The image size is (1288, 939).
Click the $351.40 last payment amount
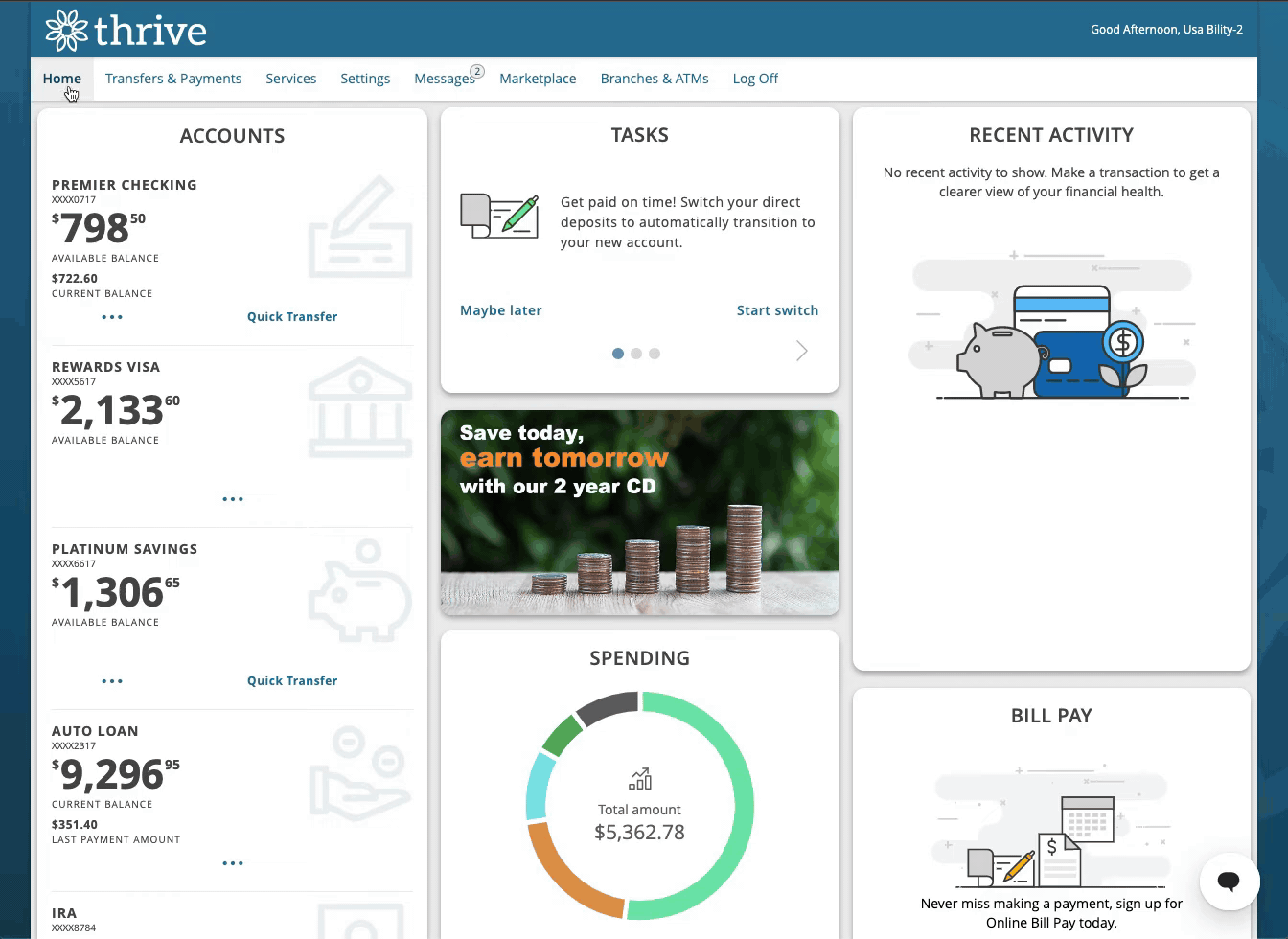tap(75, 825)
